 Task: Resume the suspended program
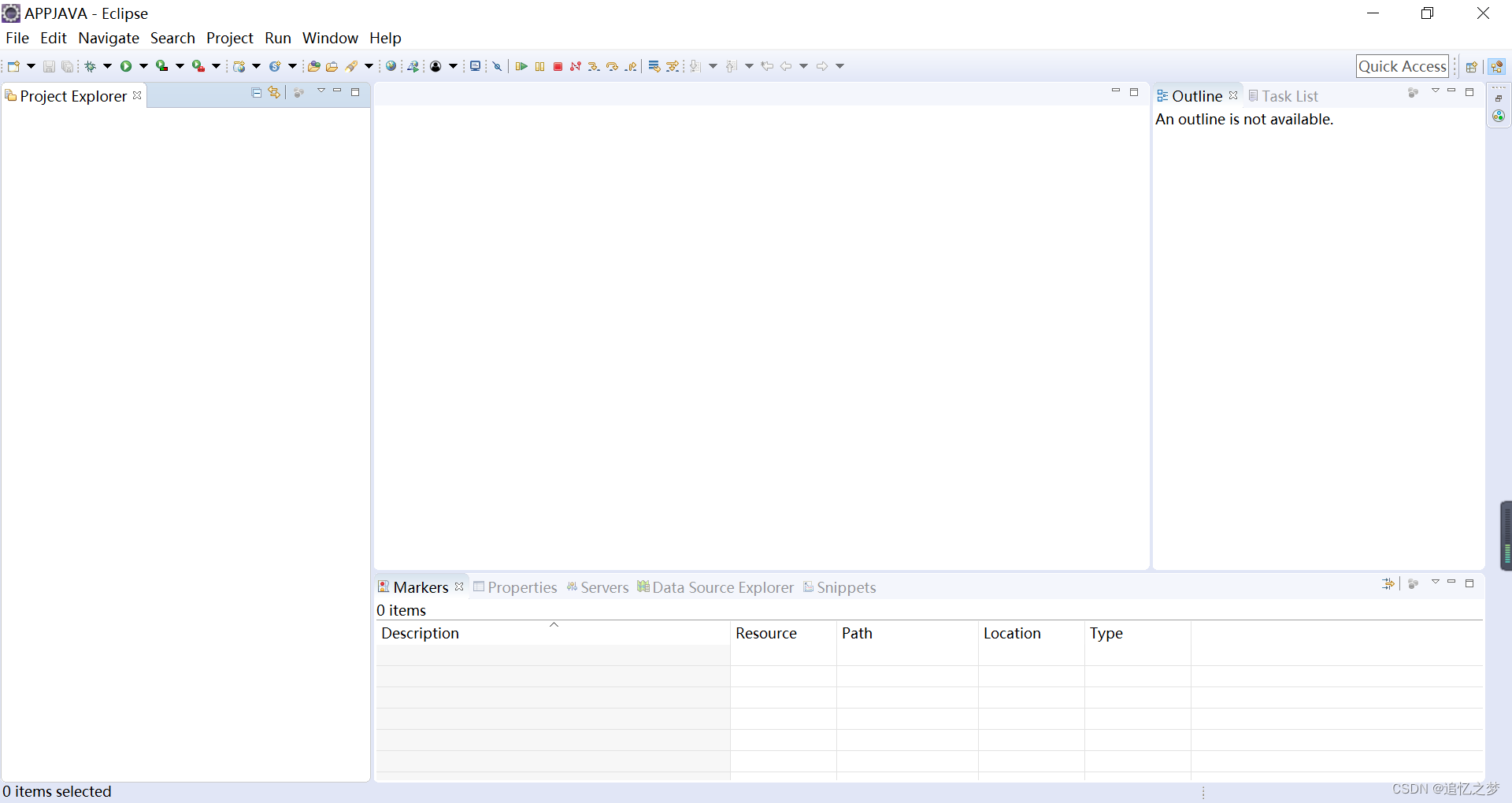pyautogui.click(x=521, y=66)
